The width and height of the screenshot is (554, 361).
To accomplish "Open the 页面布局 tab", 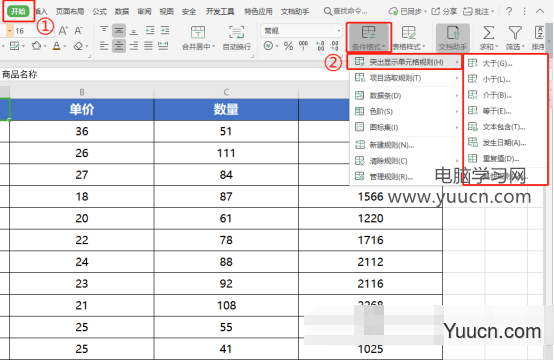I will [70, 12].
